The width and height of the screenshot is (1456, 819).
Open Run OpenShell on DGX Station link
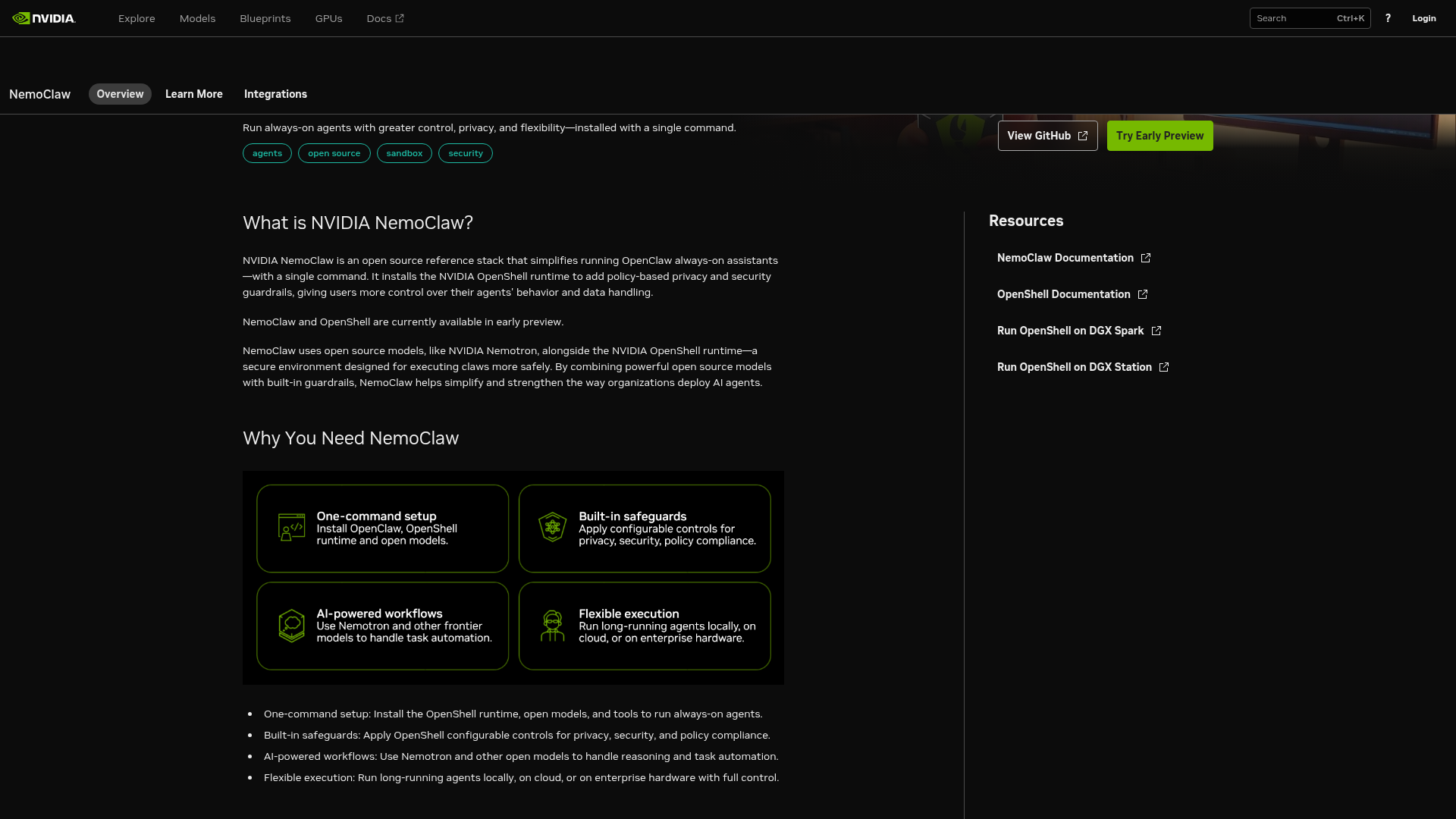pos(1083,367)
